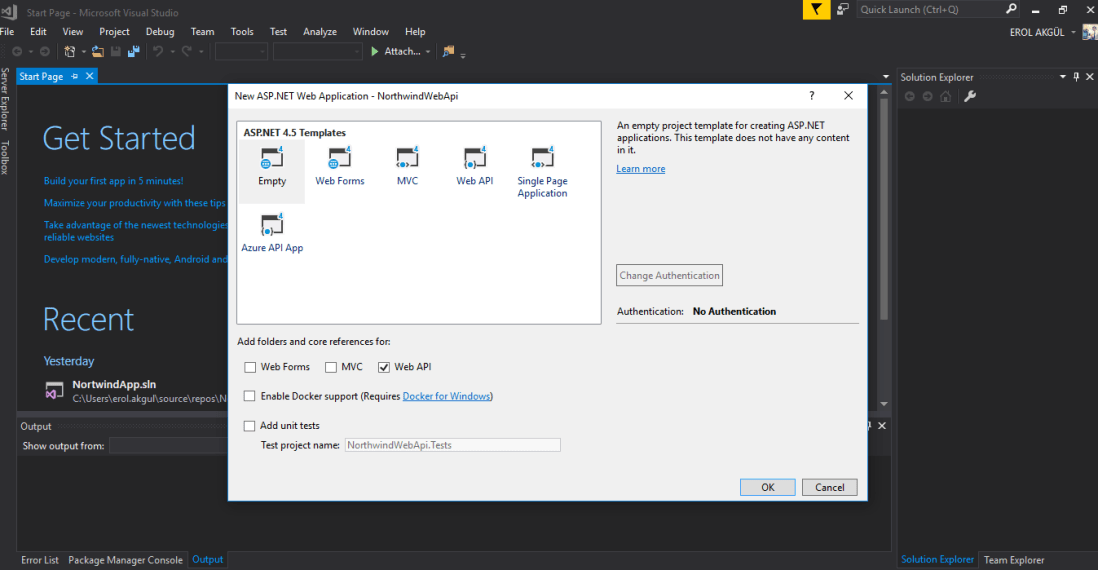Select the Empty project template icon
The image size is (1098, 570).
click(271, 159)
